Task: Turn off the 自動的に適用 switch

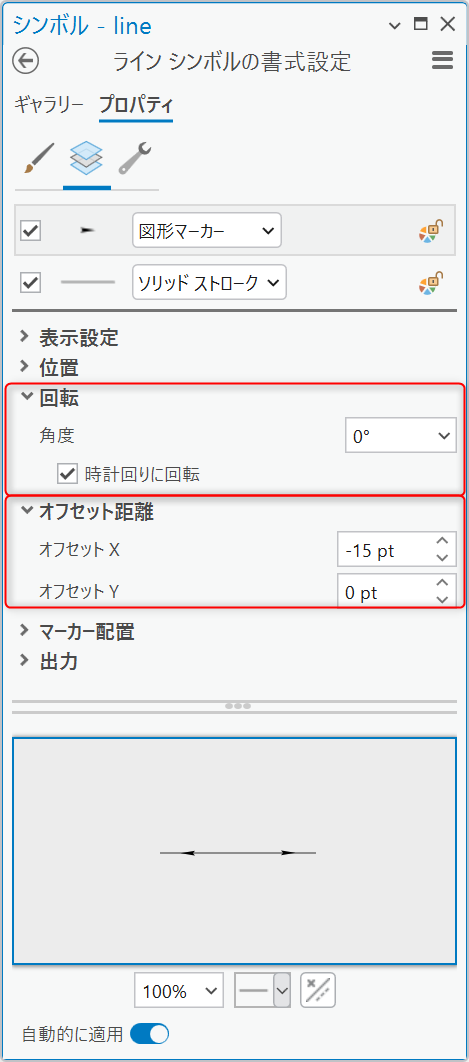Action: [149, 1034]
